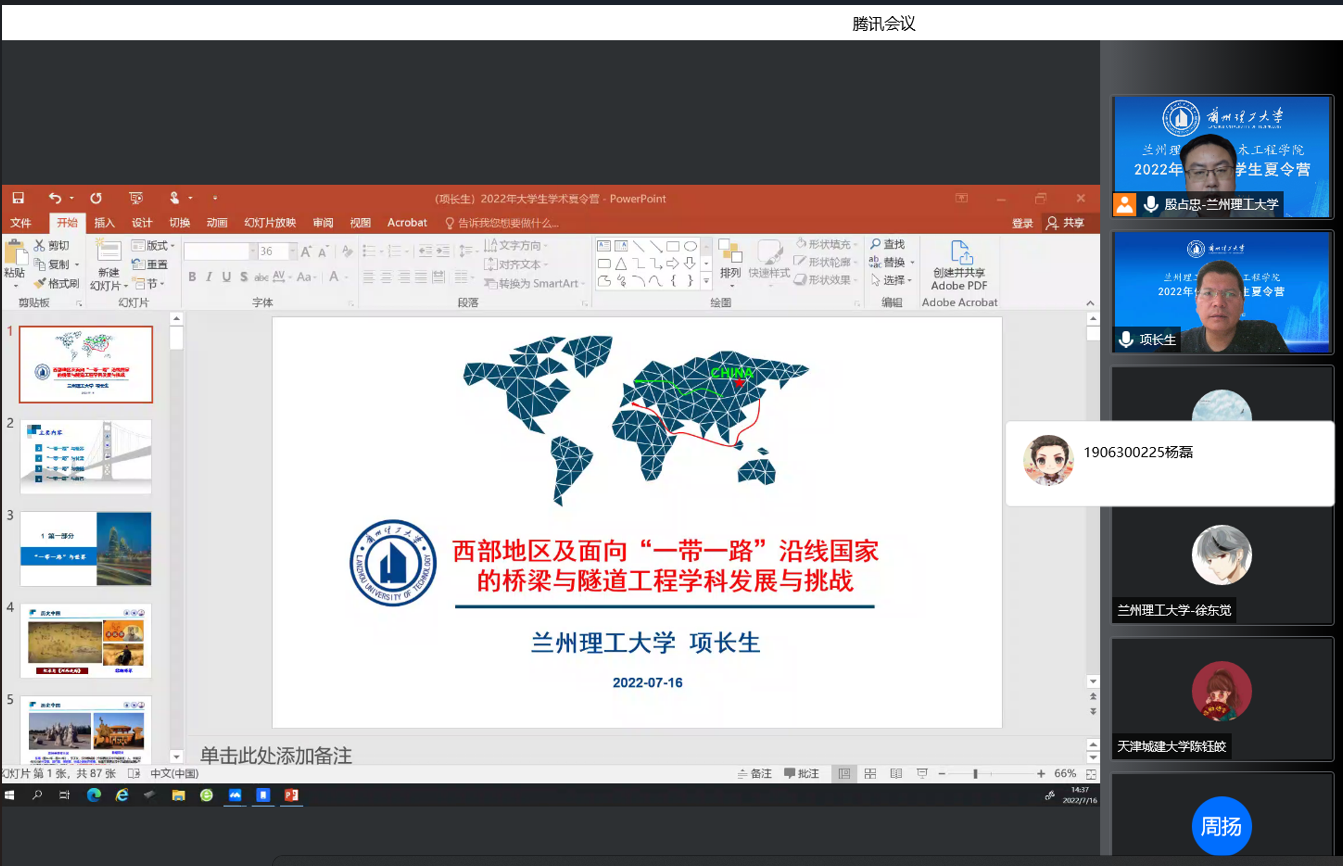Click the zoom slider in status bar

click(x=975, y=774)
